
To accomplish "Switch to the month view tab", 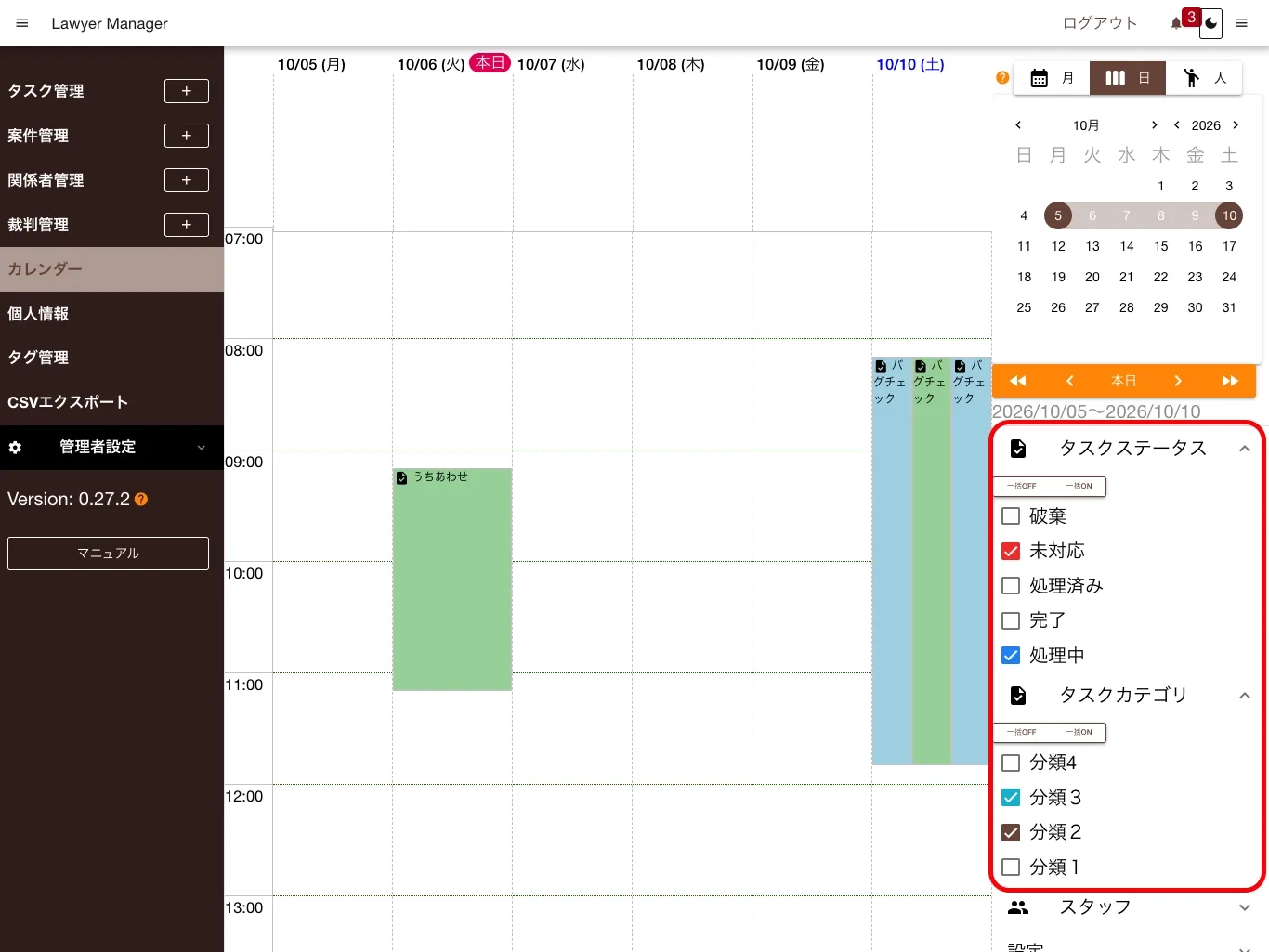I will tap(1052, 78).
